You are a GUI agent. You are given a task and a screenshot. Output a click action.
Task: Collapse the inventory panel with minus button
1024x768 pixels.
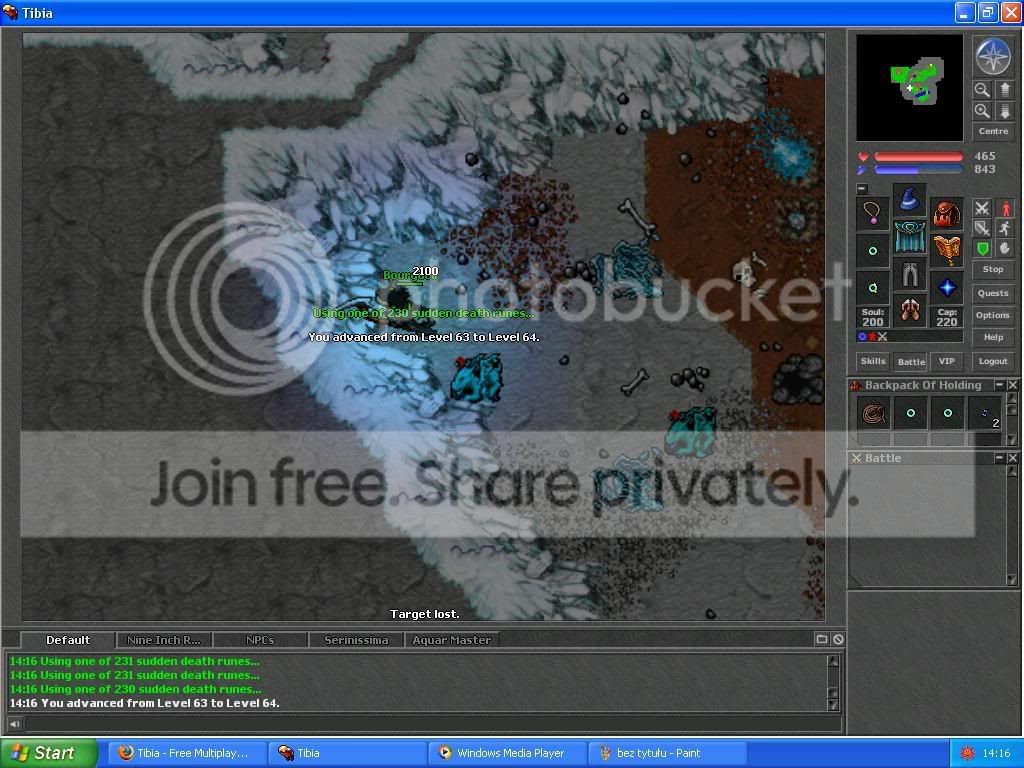[862, 189]
